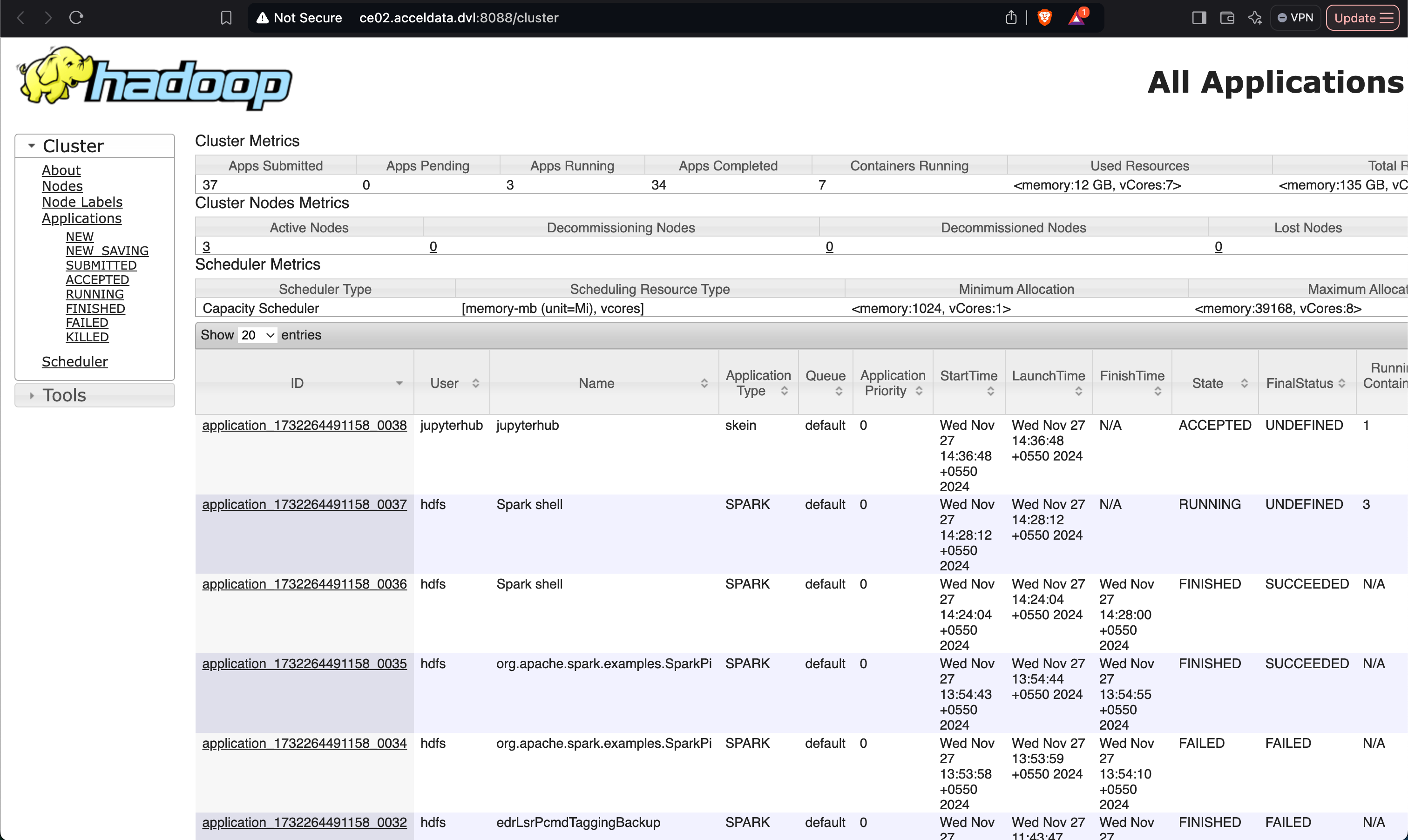Filter applications by ACCEPTED state

pos(97,280)
